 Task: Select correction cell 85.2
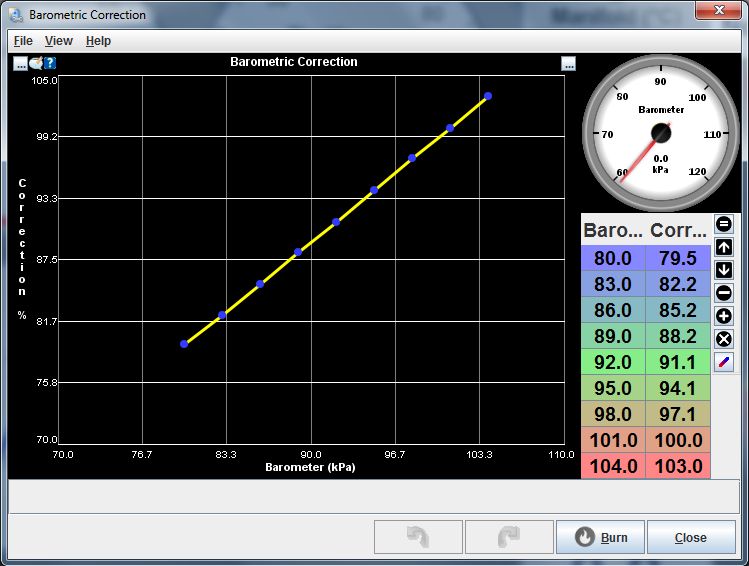pyautogui.click(x=678, y=310)
